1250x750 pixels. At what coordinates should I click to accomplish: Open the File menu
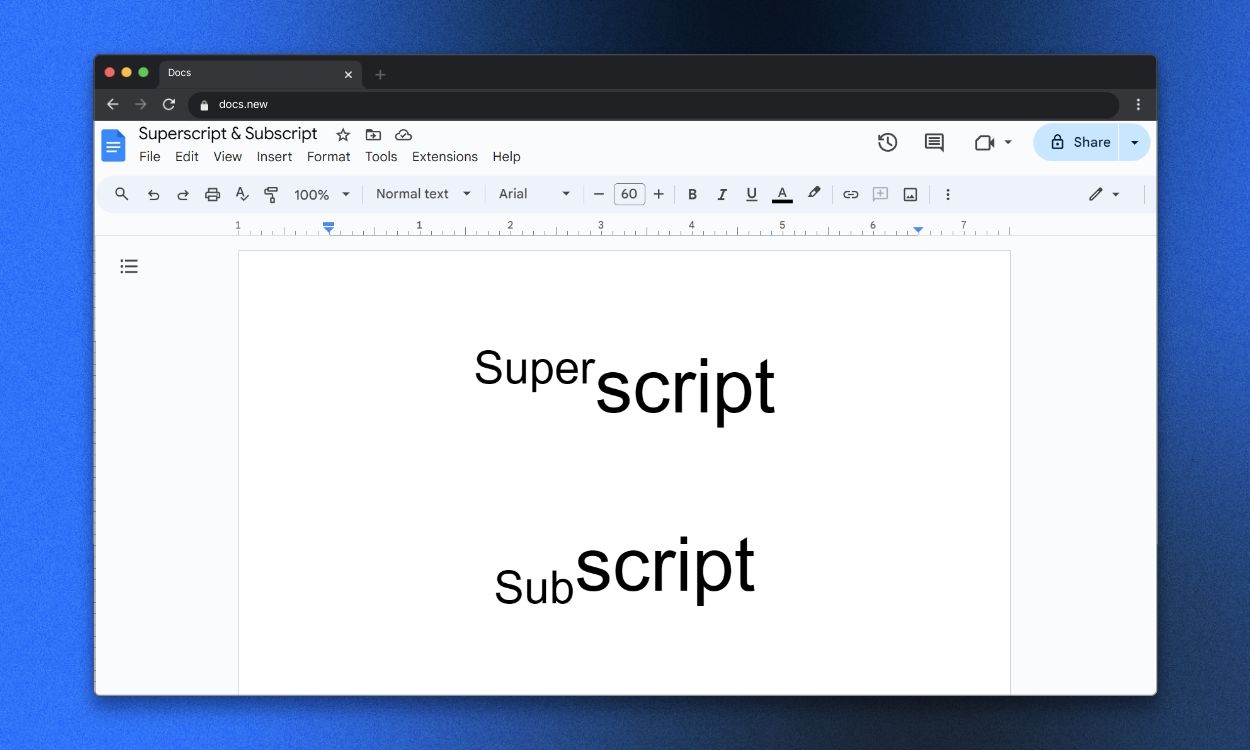150,157
